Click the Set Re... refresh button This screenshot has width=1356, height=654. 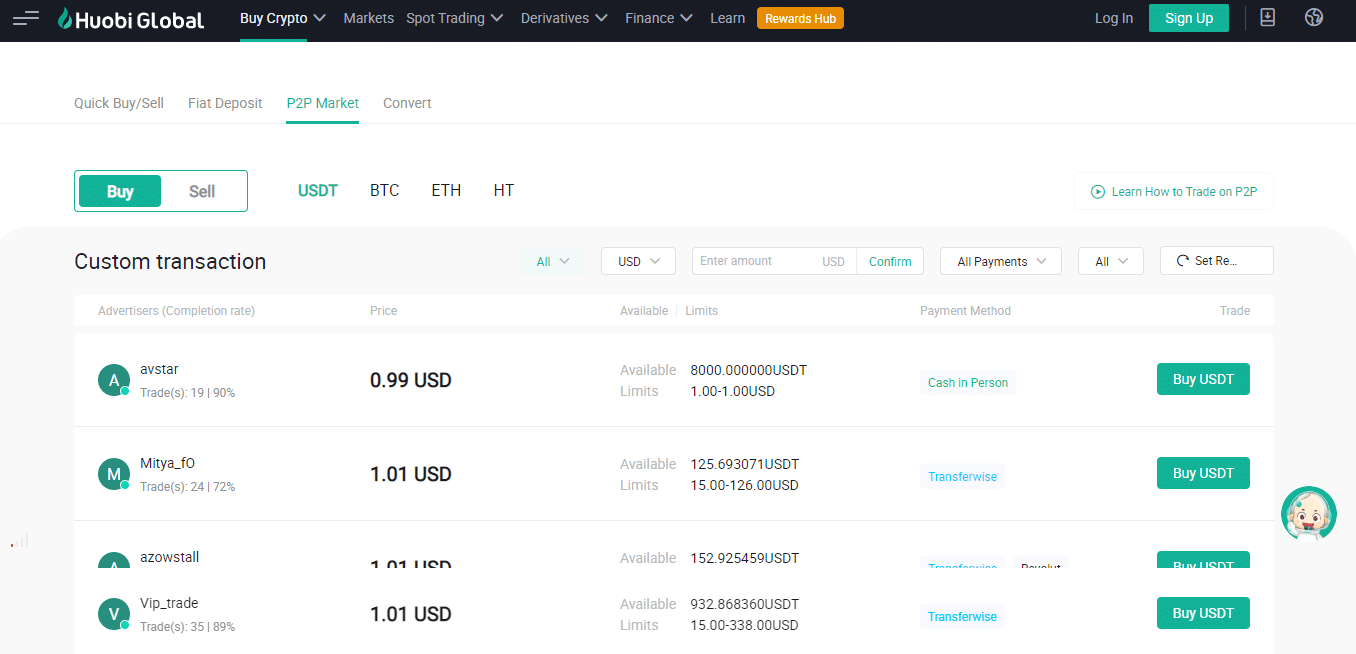tap(1217, 261)
